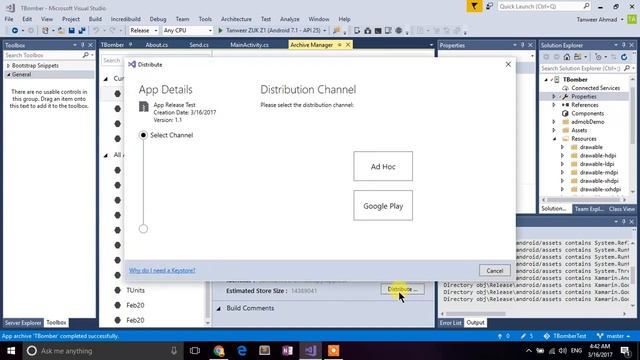Open the Any CPU platform dropdown
The height and width of the screenshot is (360, 640).
[187, 31]
